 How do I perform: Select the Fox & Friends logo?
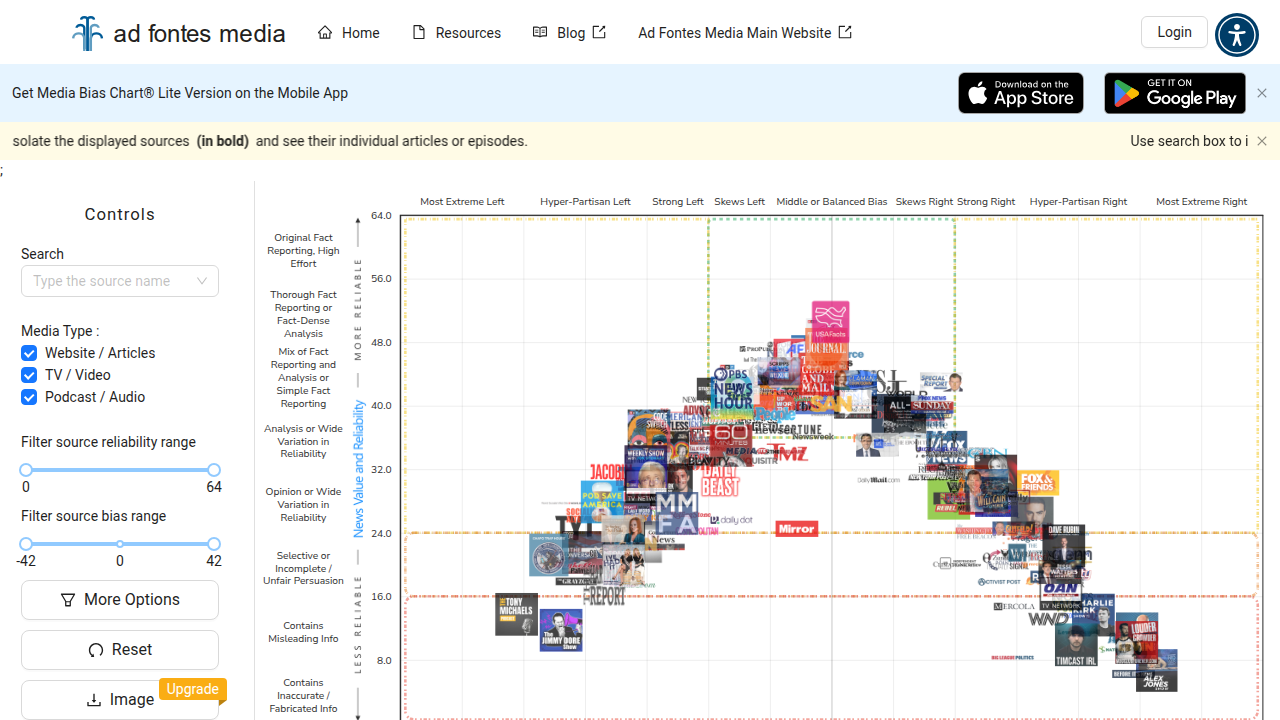(x=1038, y=483)
